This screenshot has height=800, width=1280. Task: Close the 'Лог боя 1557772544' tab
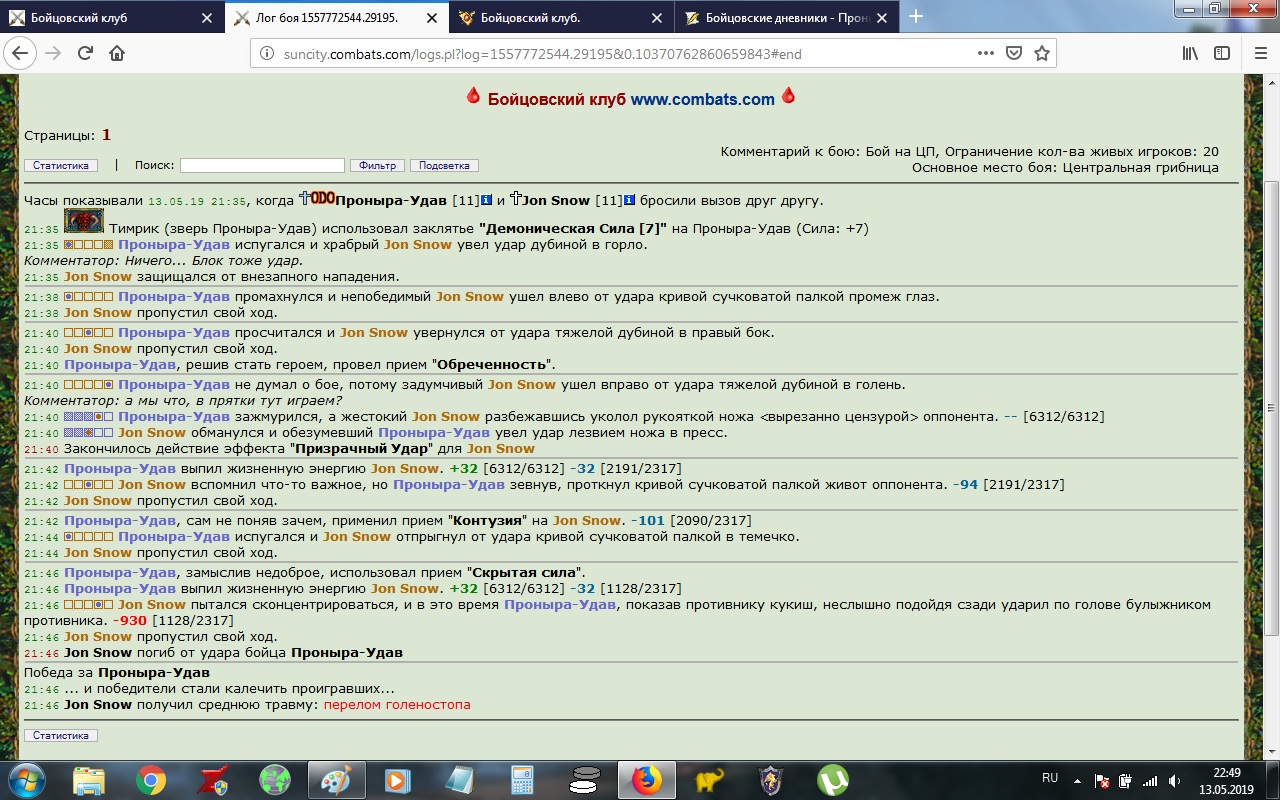pyautogui.click(x=432, y=17)
